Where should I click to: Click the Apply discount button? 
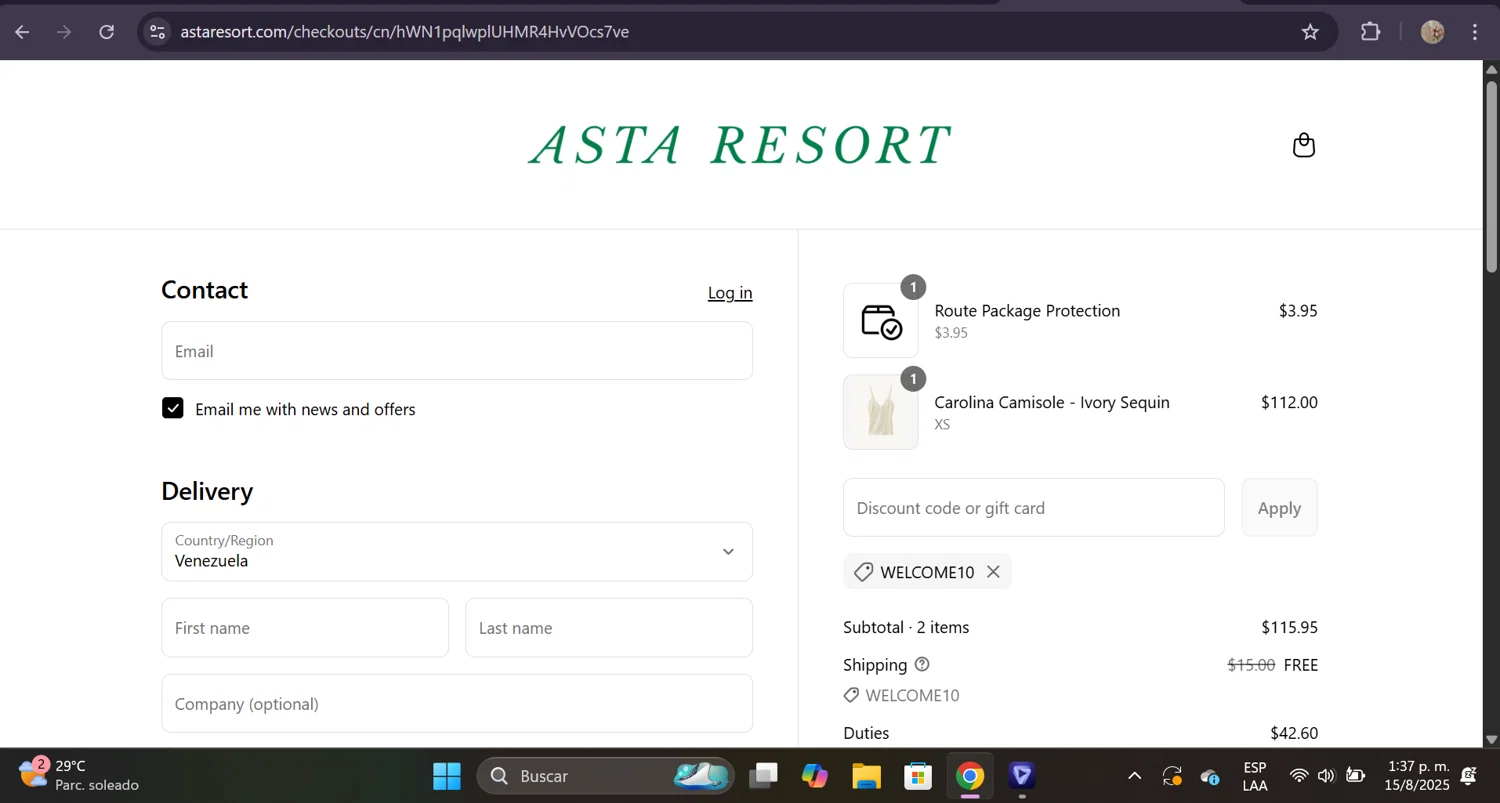tap(1279, 508)
